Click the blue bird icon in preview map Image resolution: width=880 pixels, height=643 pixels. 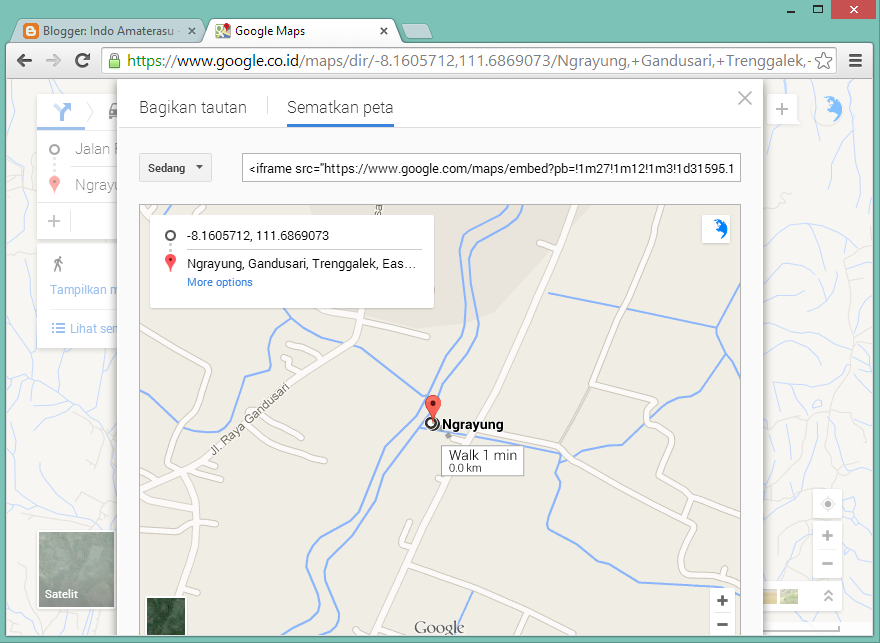tap(716, 229)
